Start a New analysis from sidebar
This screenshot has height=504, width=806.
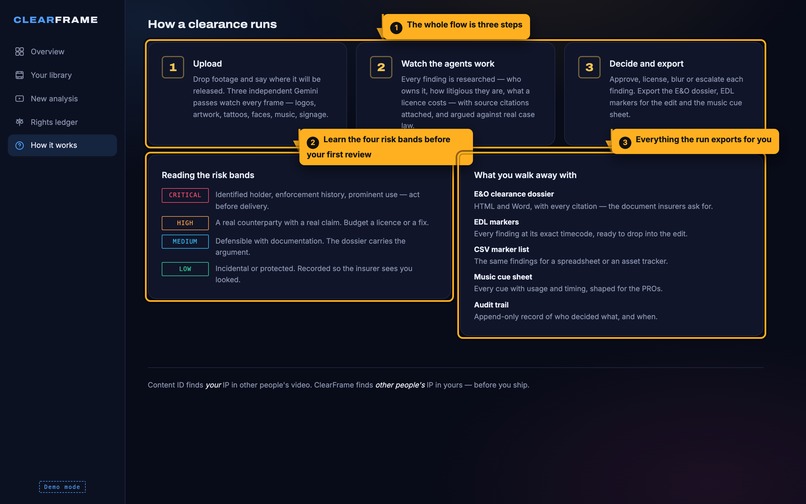62,99
